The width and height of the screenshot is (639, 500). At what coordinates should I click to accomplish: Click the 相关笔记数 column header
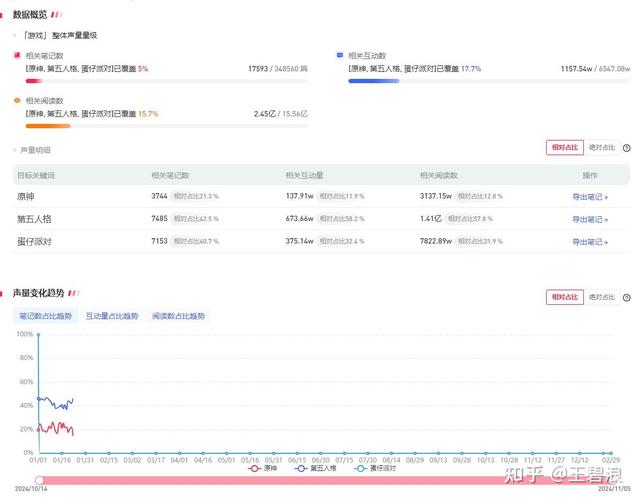coord(170,175)
